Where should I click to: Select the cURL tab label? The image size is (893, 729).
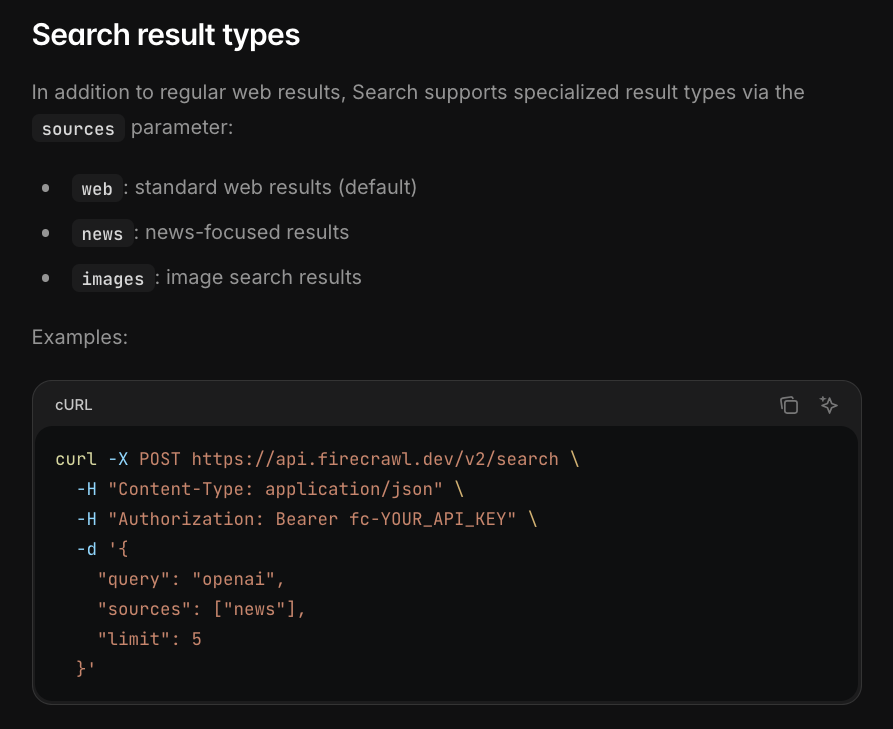(74, 405)
